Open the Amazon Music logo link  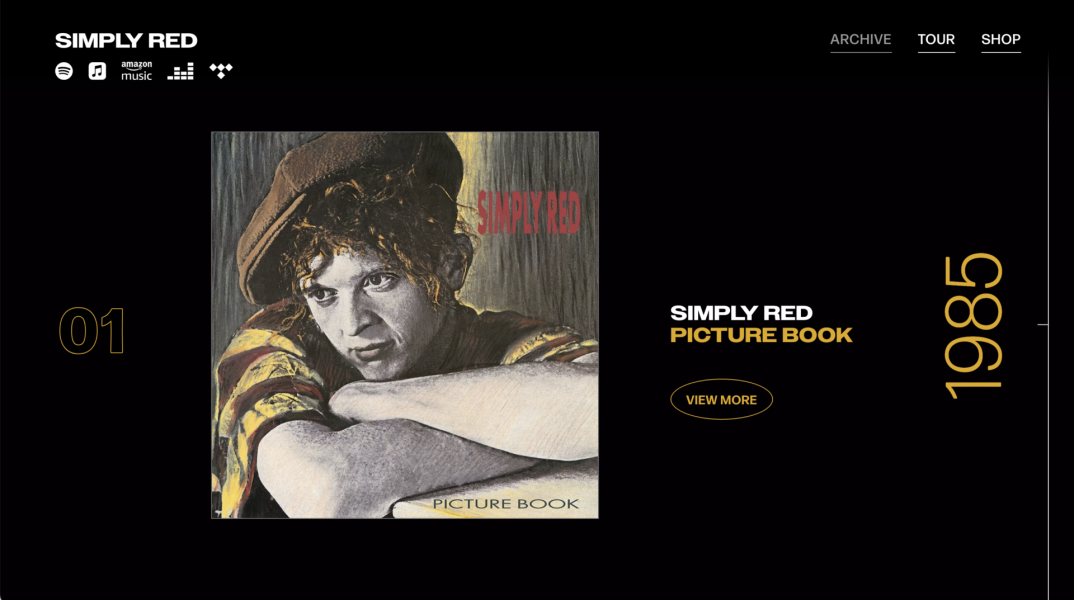click(136, 71)
